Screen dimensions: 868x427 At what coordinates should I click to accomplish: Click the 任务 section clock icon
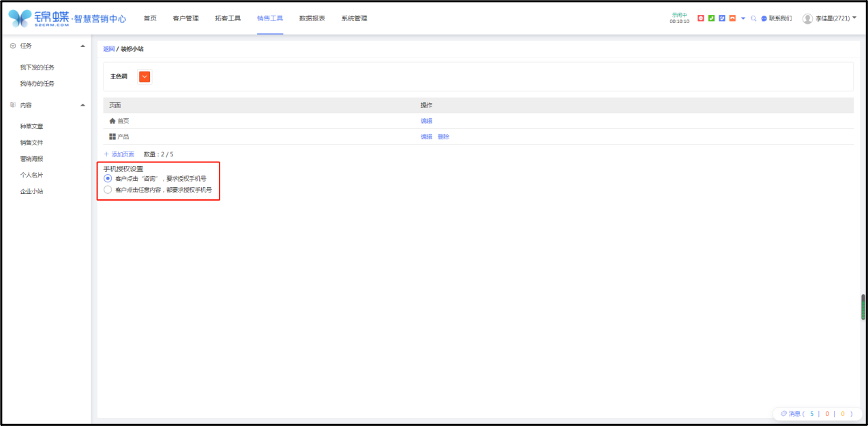13,46
